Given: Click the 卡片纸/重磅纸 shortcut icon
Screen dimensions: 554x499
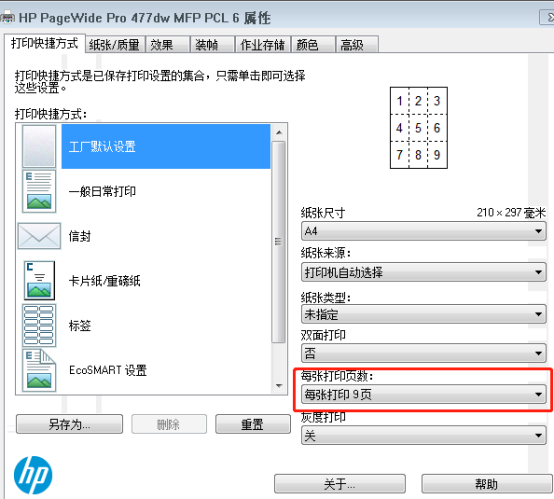Looking at the screenshot, I should [39, 281].
